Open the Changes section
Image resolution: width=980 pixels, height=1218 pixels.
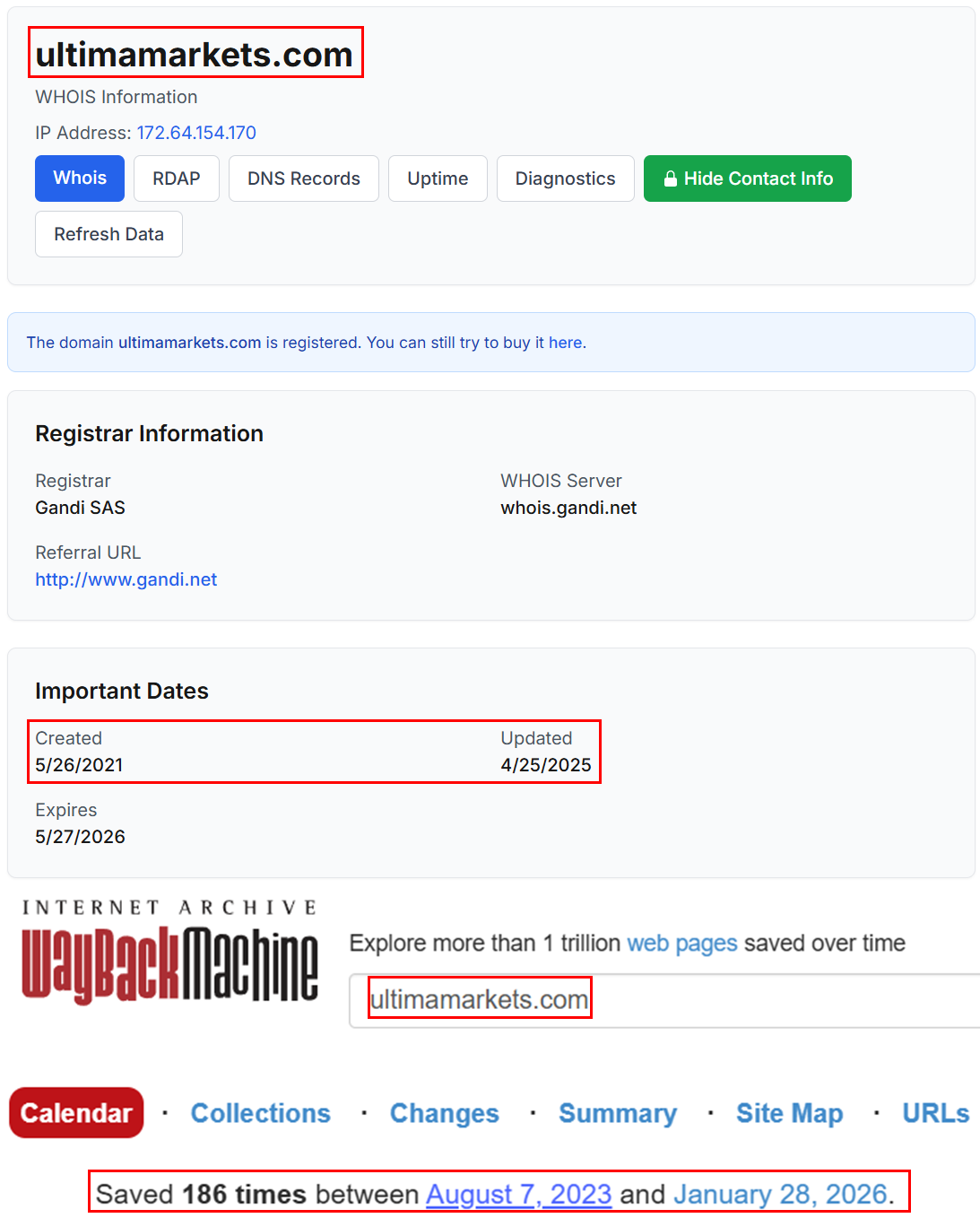pos(444,1112)
